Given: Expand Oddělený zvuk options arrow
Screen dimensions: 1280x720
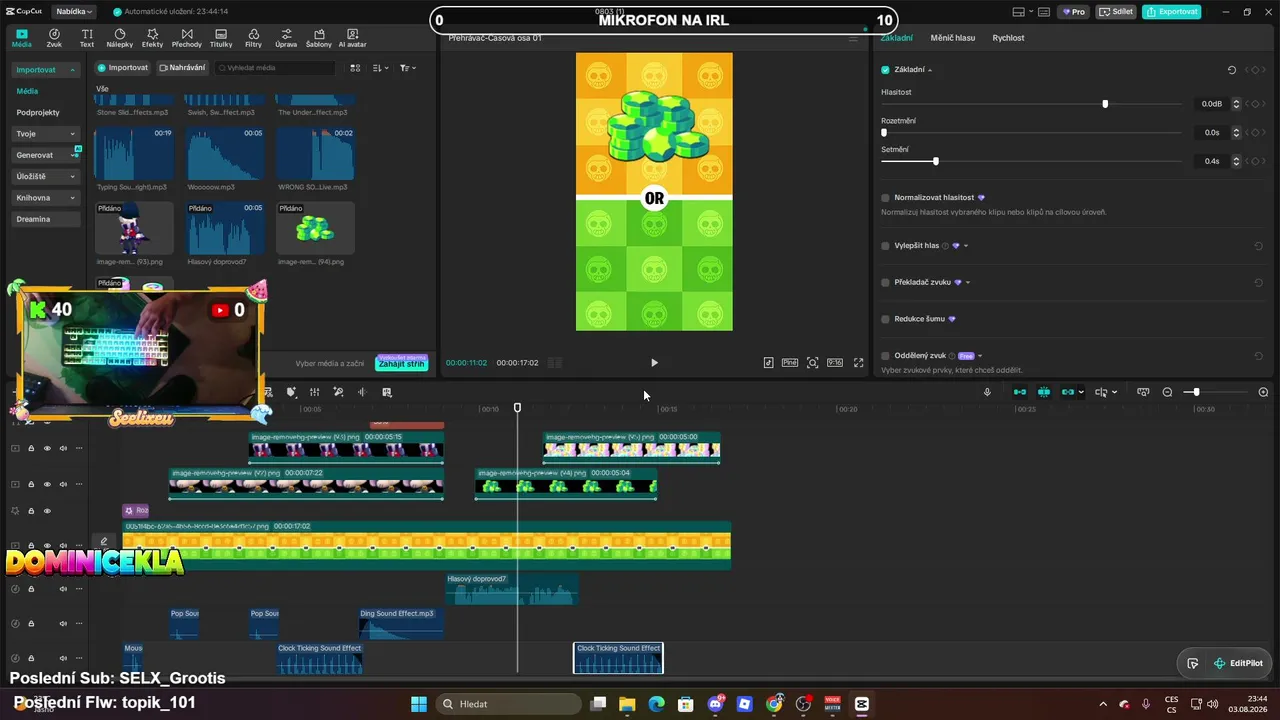Looking at the screenshot, I should click(x=980, y=356).
